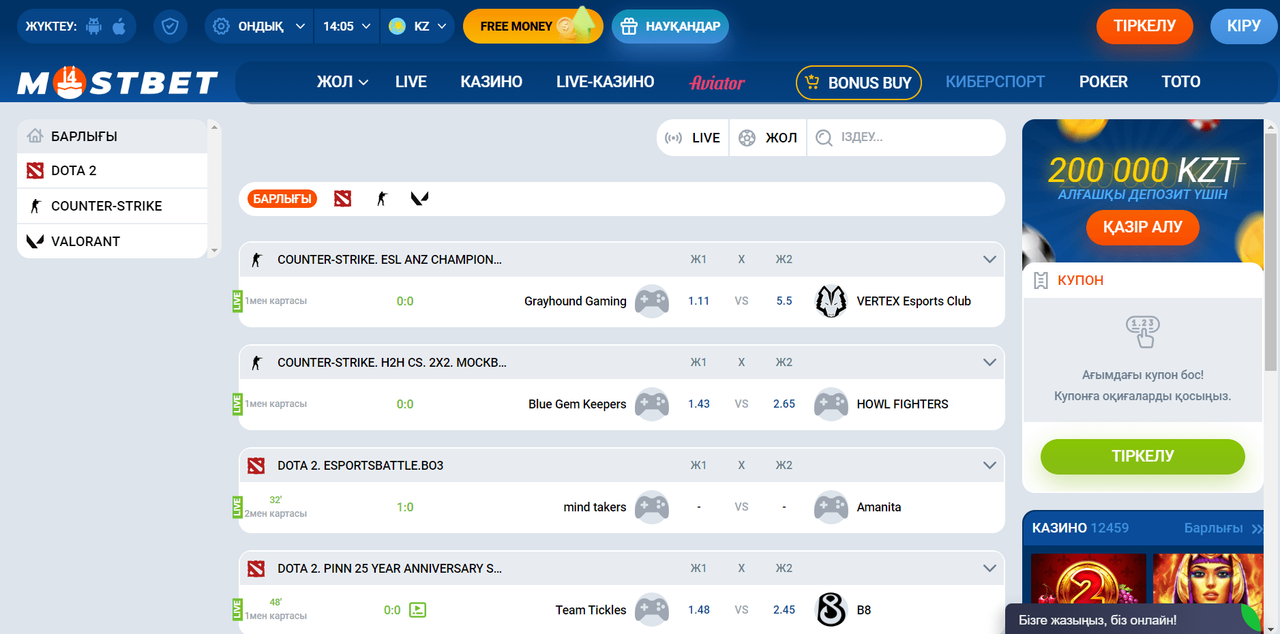Collapse the H2H CS 2x2 section
This screenshot has height=634, width=1280.
coord(990,362)
